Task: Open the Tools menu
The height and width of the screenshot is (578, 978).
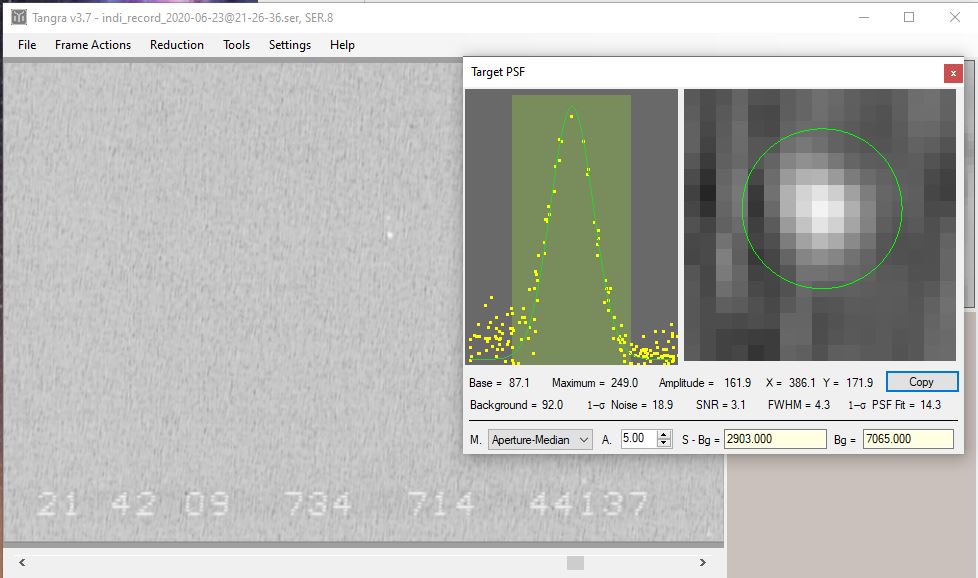Action: [x=237, y=45]
